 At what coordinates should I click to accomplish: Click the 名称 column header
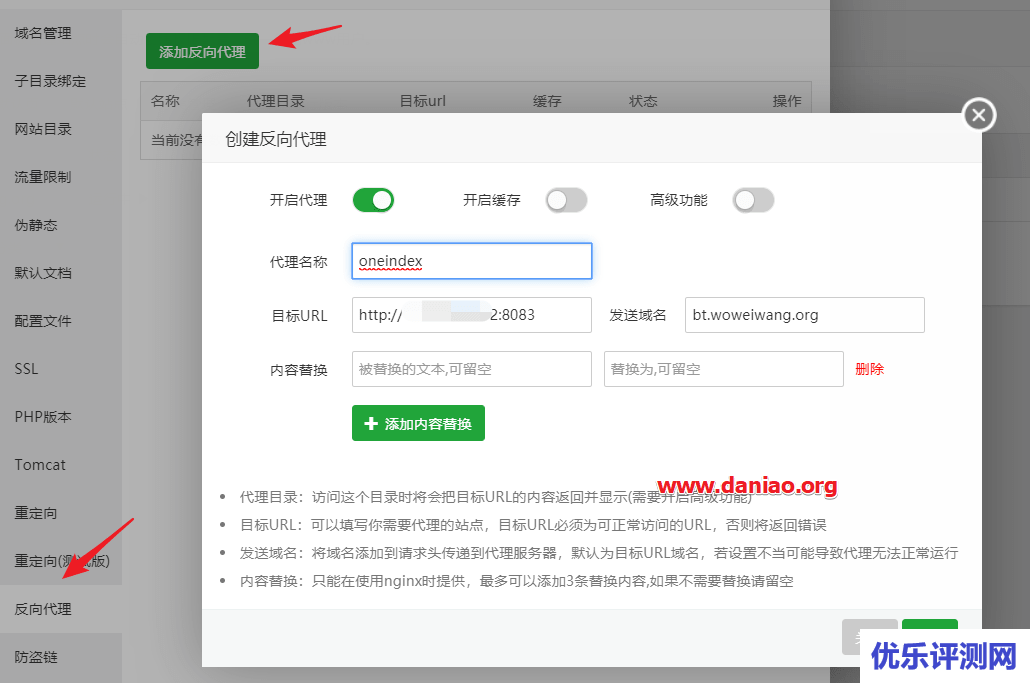[x=165, y=100]
